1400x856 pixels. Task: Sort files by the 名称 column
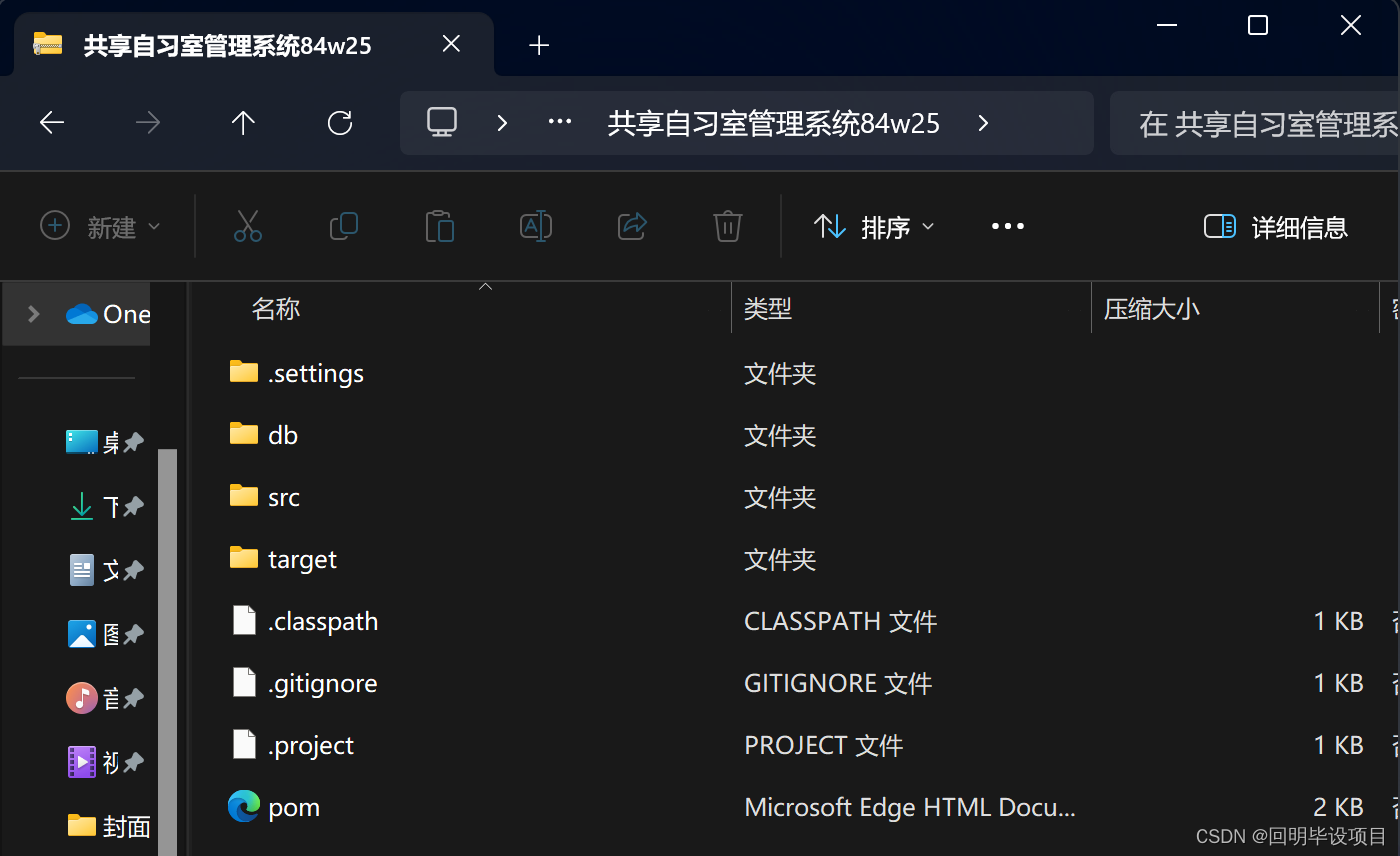(275, 308)
